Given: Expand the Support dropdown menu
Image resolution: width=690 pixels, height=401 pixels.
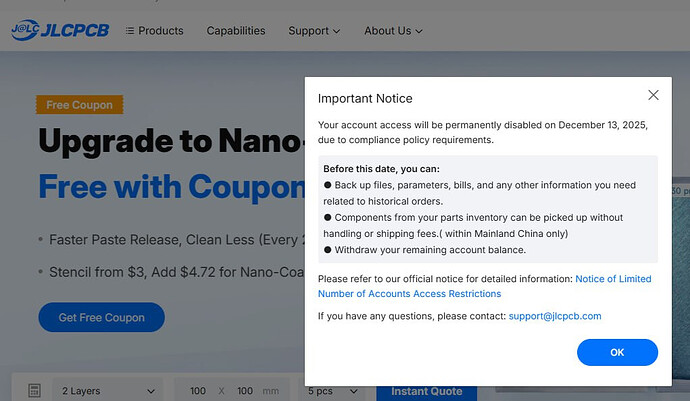Looking at the screenshot, I should click(314, 31).
